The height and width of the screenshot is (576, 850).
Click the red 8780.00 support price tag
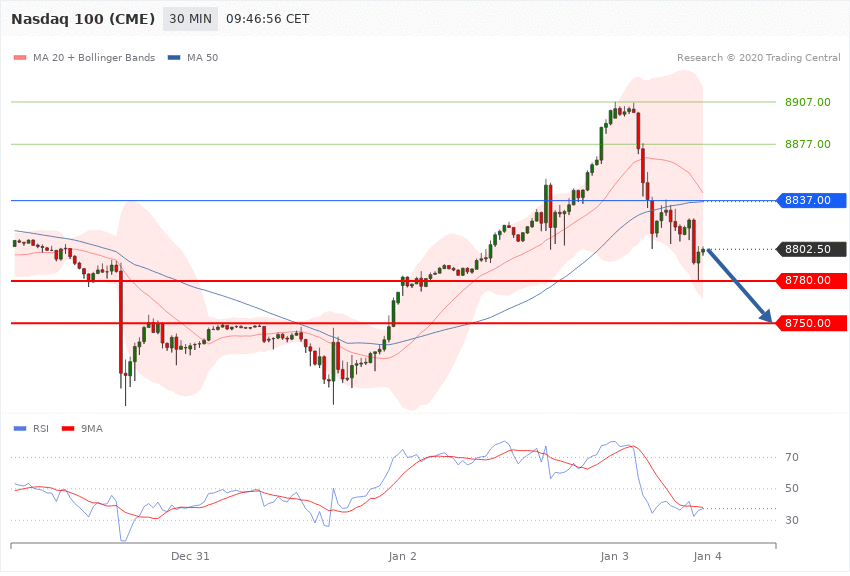[x=812, y=281]
